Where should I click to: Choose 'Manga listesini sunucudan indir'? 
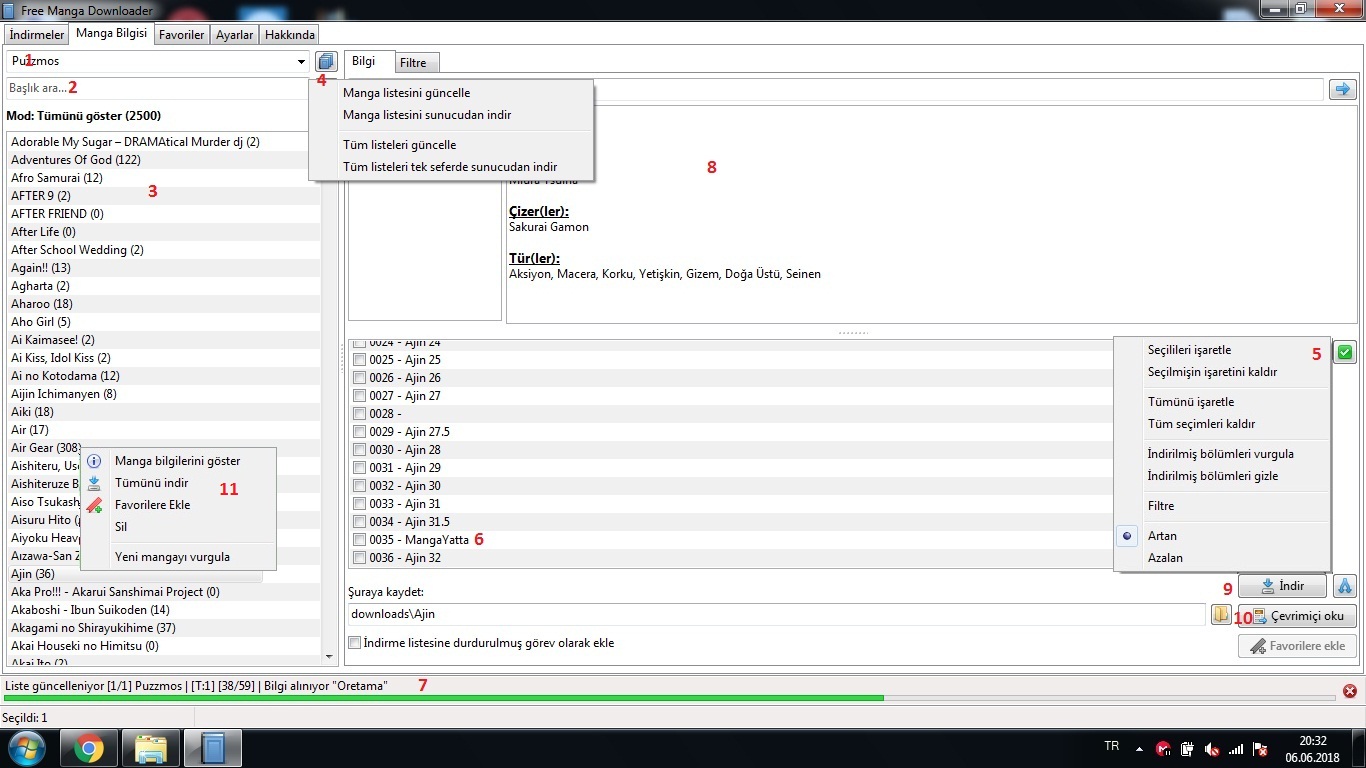pyautogui.click(x=451, y=115)
